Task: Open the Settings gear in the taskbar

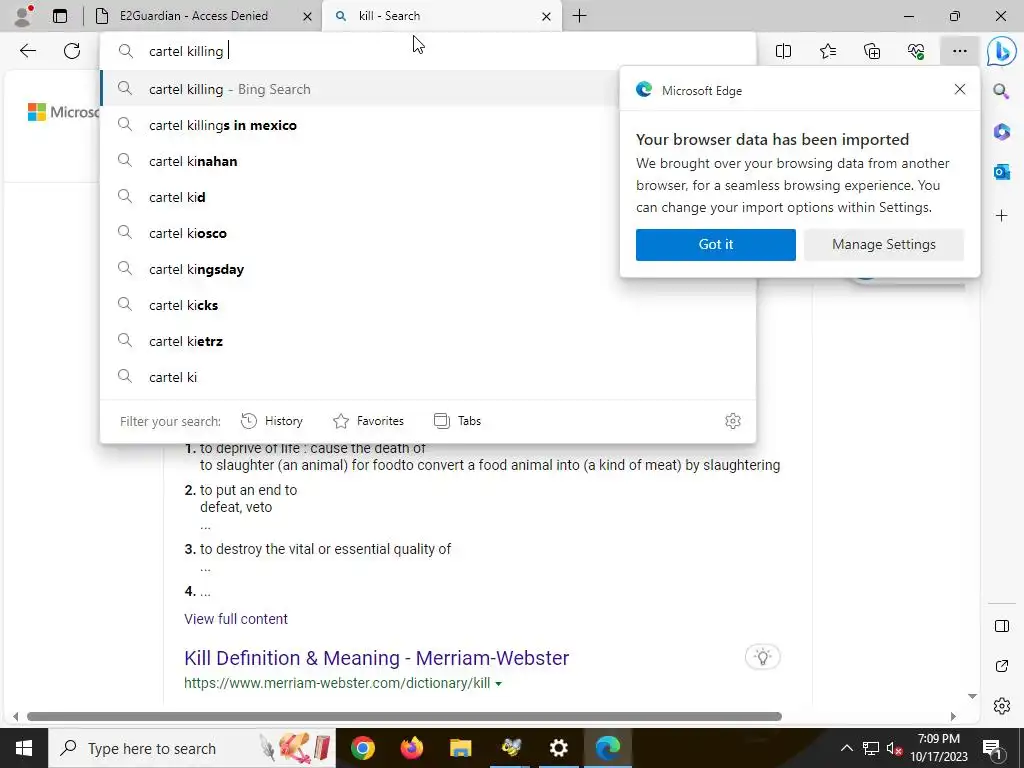Action: [558, 748]
